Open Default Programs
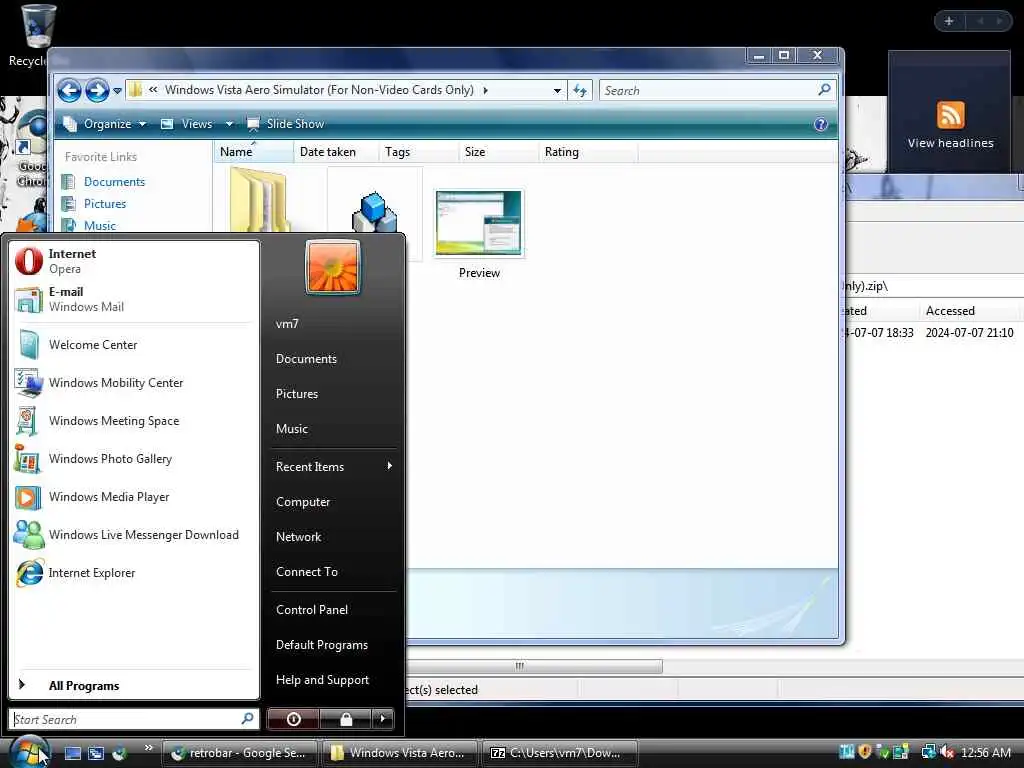Viewport: 1024px width, 768px height. coord(333,645)
